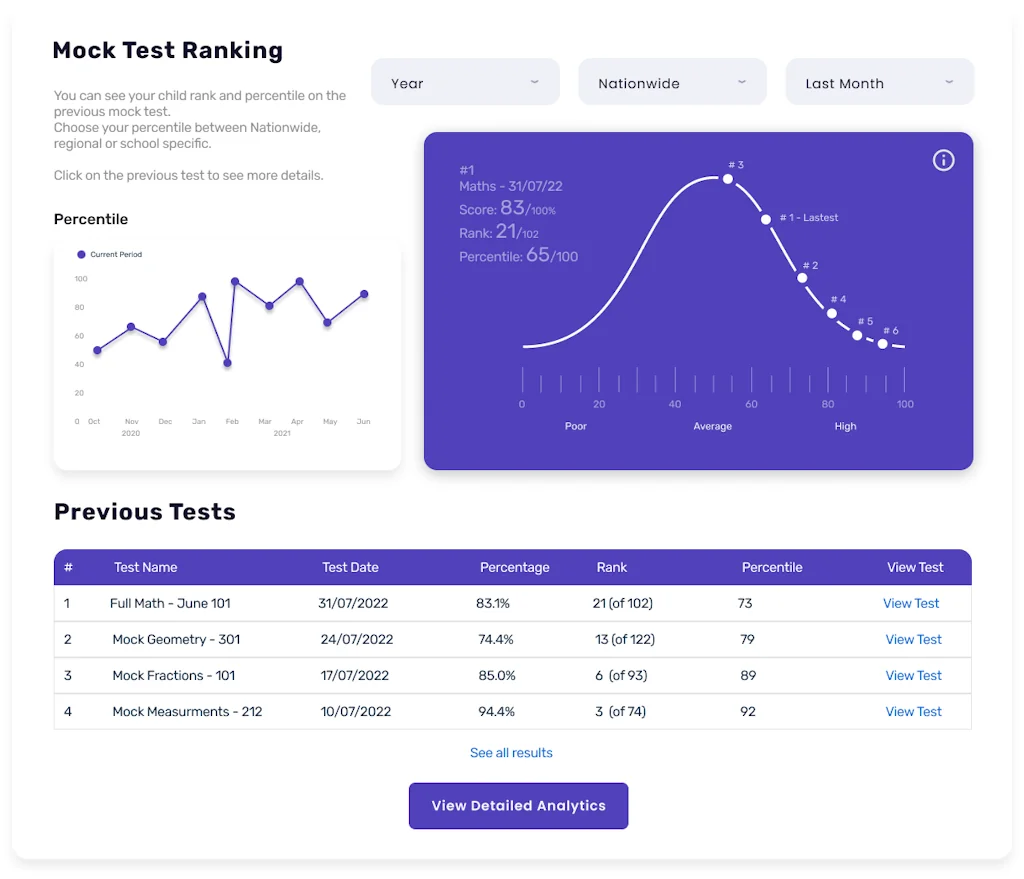View Test for Mock Fractions - 101
This screenshot has height=879, width=1024.
913,675
